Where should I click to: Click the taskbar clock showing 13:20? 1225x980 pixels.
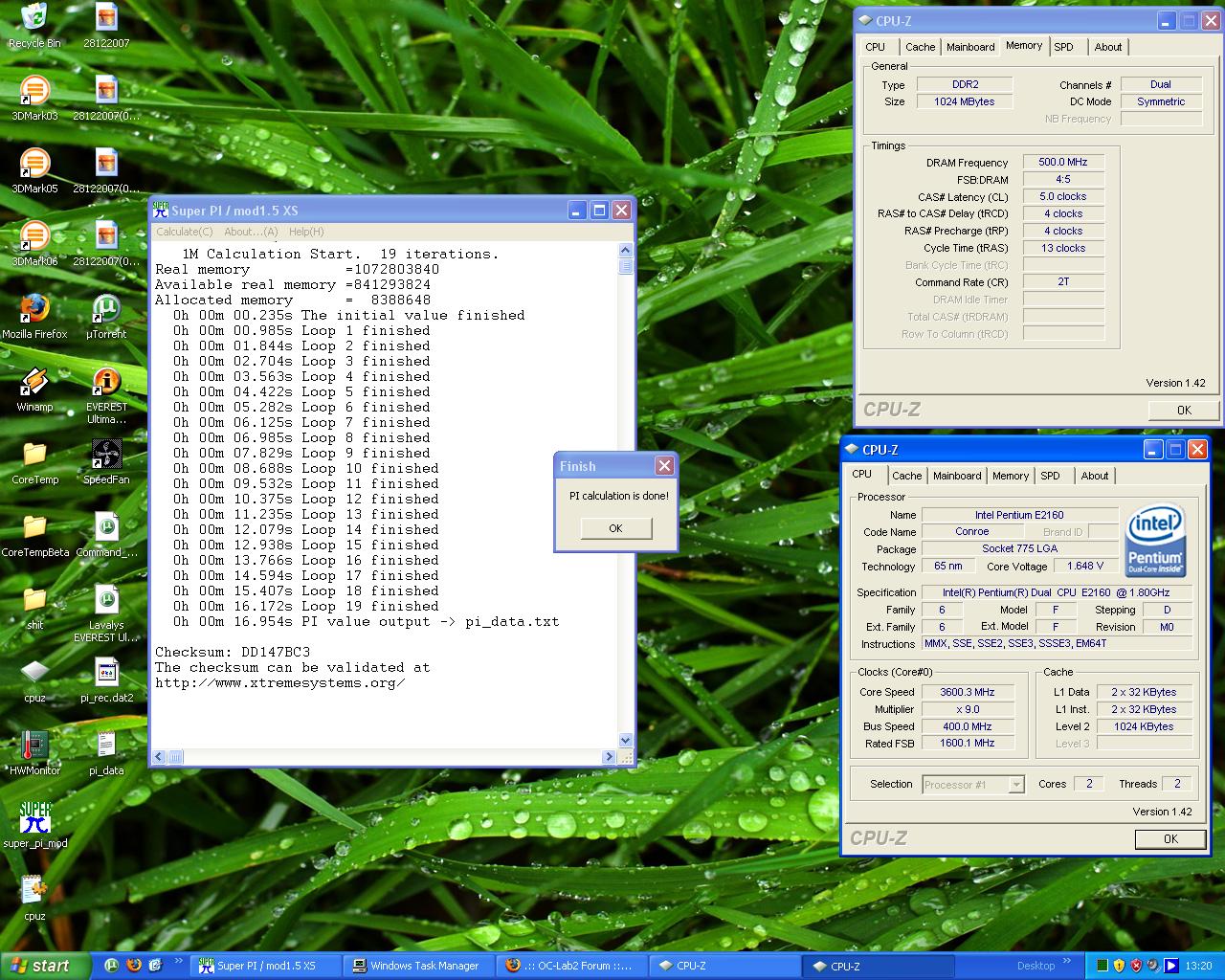tap(1198, 966)
